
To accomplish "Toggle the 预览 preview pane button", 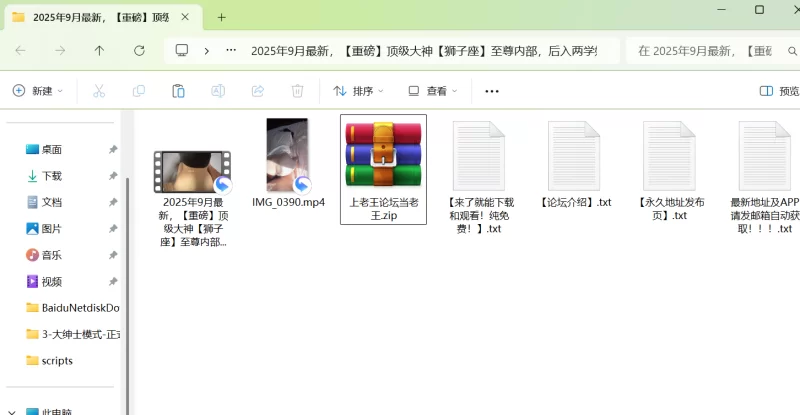I will 779,91.
